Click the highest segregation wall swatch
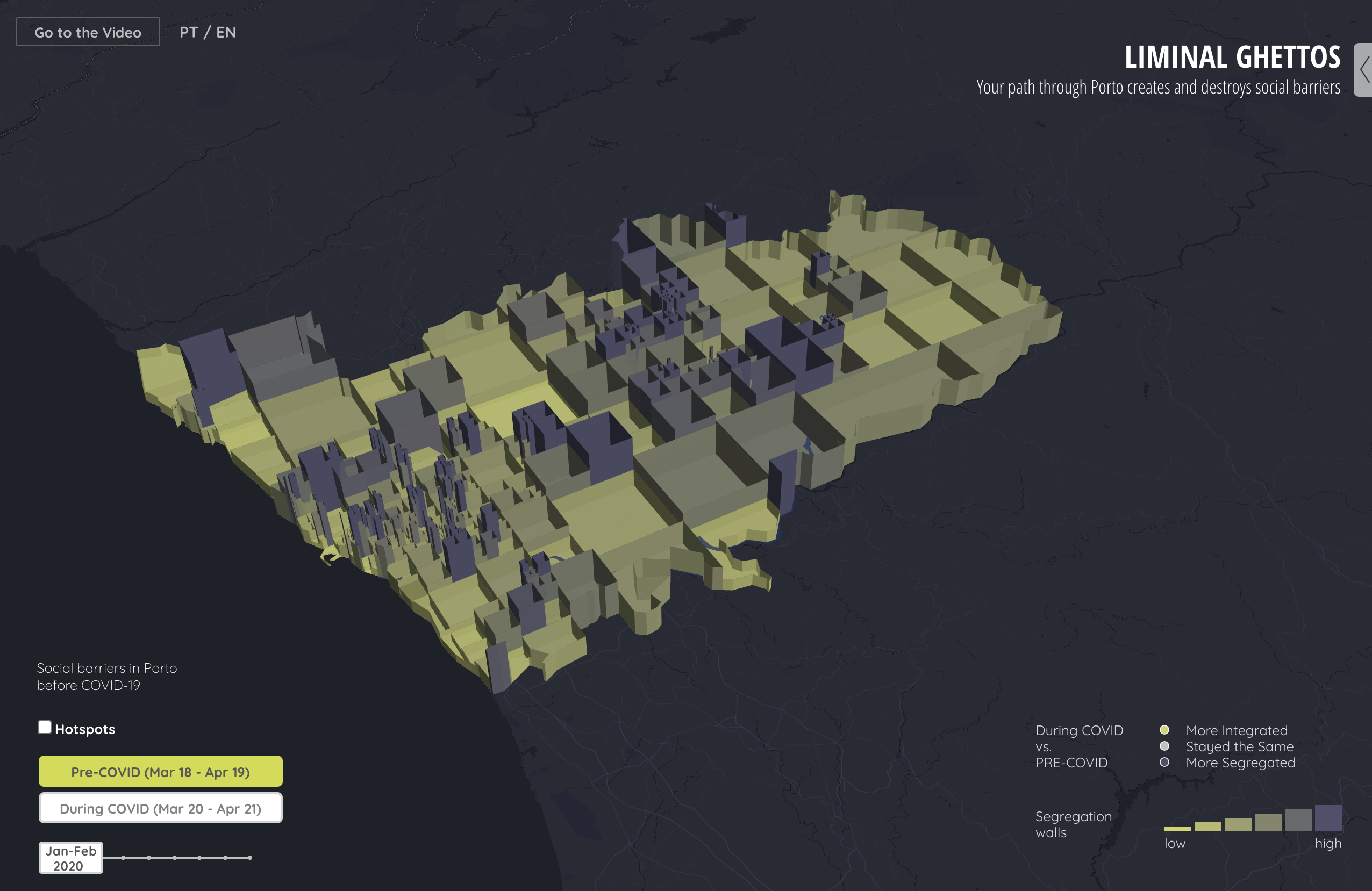The image size is (1372, 891). [x=1328, y=818]
